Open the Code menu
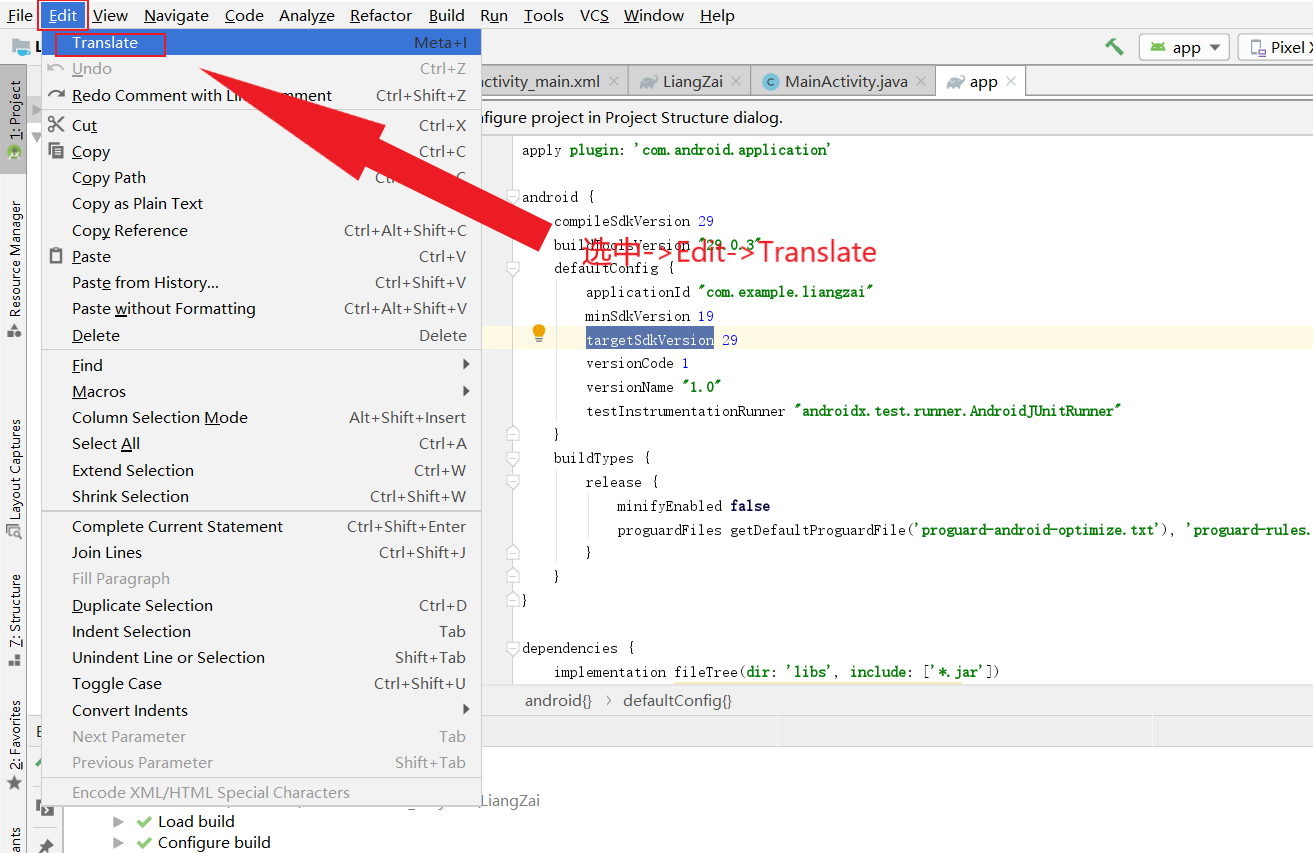Image resolution: width=1313 pixels, height=853 pixels. click(244, 15)
